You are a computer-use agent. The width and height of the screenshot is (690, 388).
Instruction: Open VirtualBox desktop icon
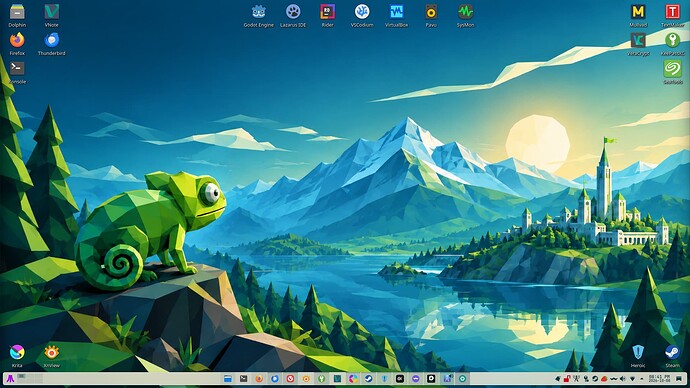396,15
